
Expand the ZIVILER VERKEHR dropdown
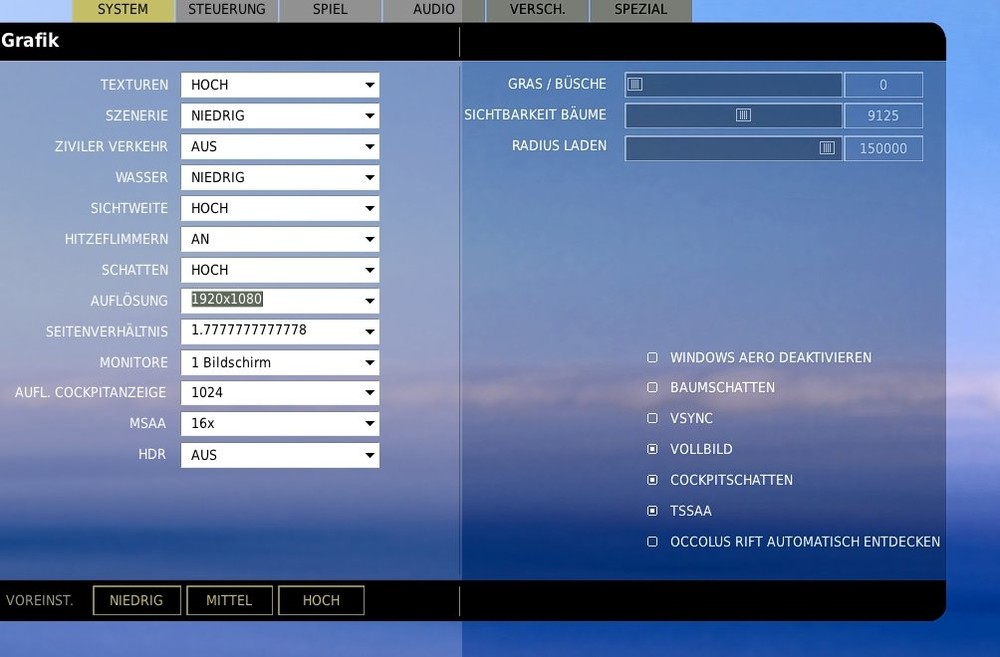coord(280,147)
